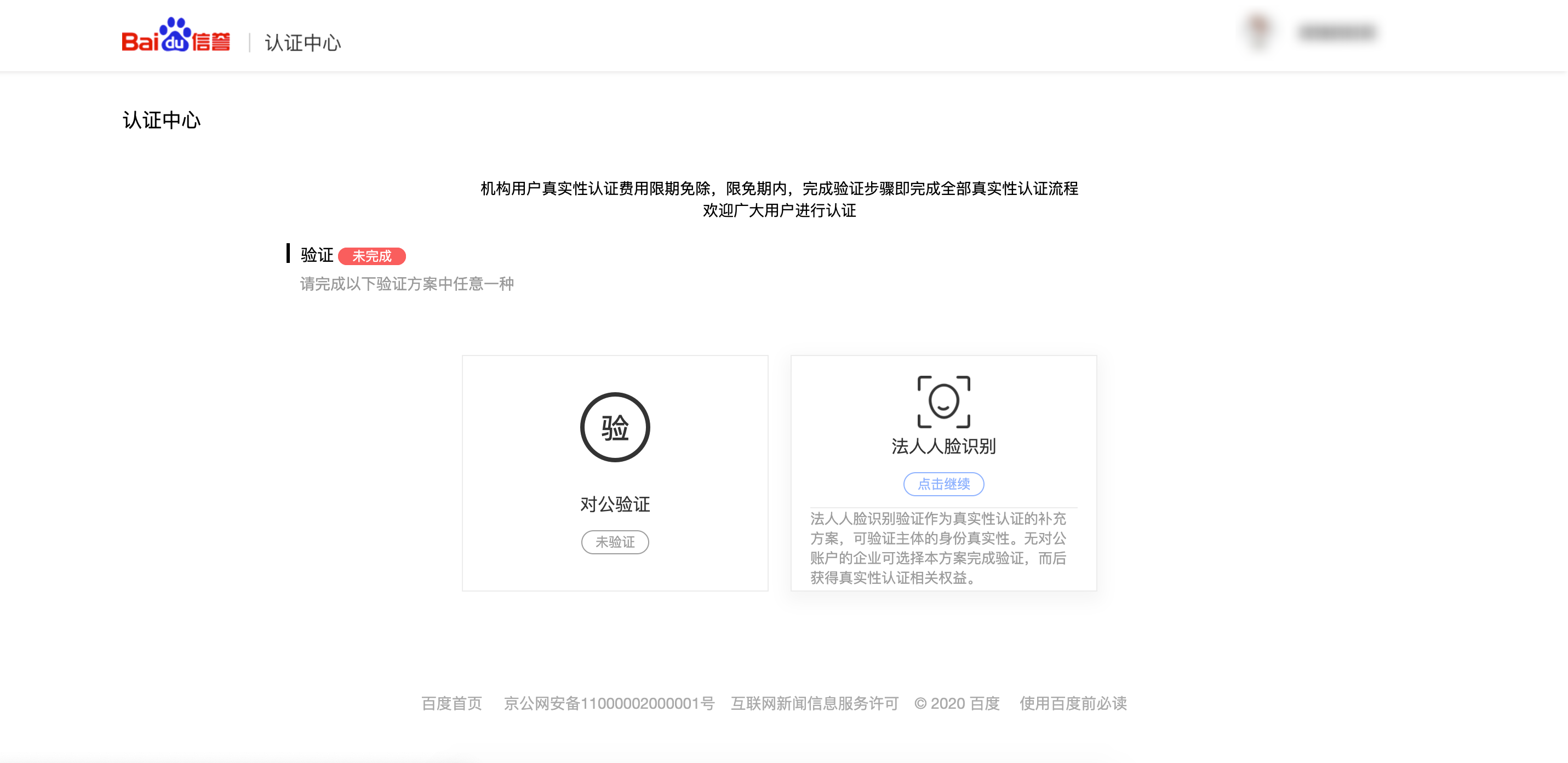The width and height of the screenshot is (1568, 763).
Task: Open the 百度首页 footer link
Action: tap(451, 703)
